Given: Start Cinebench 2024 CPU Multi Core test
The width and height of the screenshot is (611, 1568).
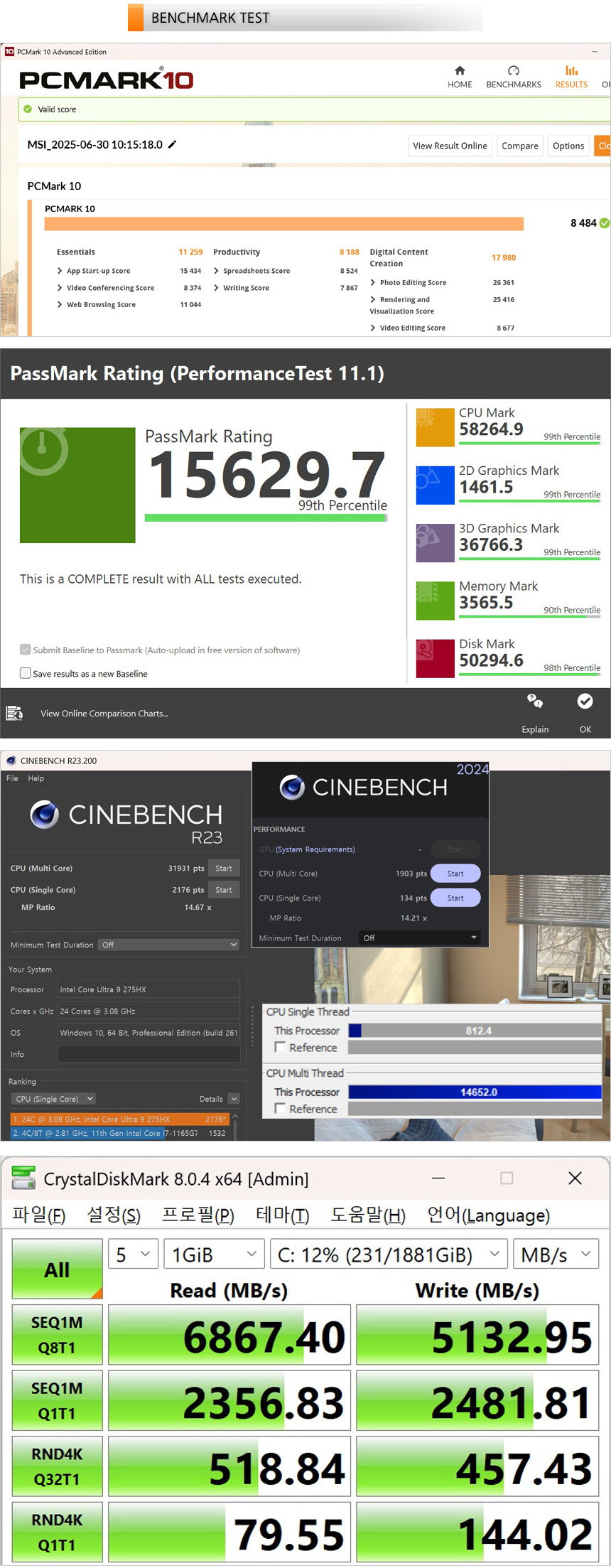Looking at the screenshot, I should (x=455, y=874).
